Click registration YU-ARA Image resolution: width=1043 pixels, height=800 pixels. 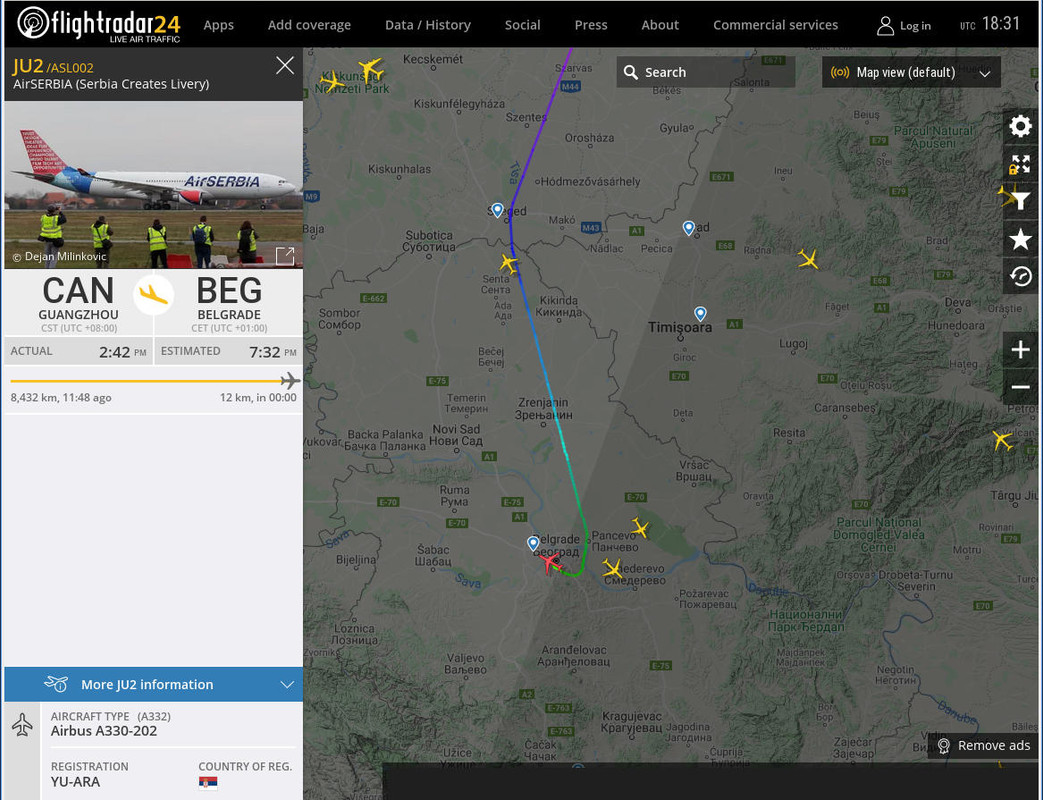point(75,781)
